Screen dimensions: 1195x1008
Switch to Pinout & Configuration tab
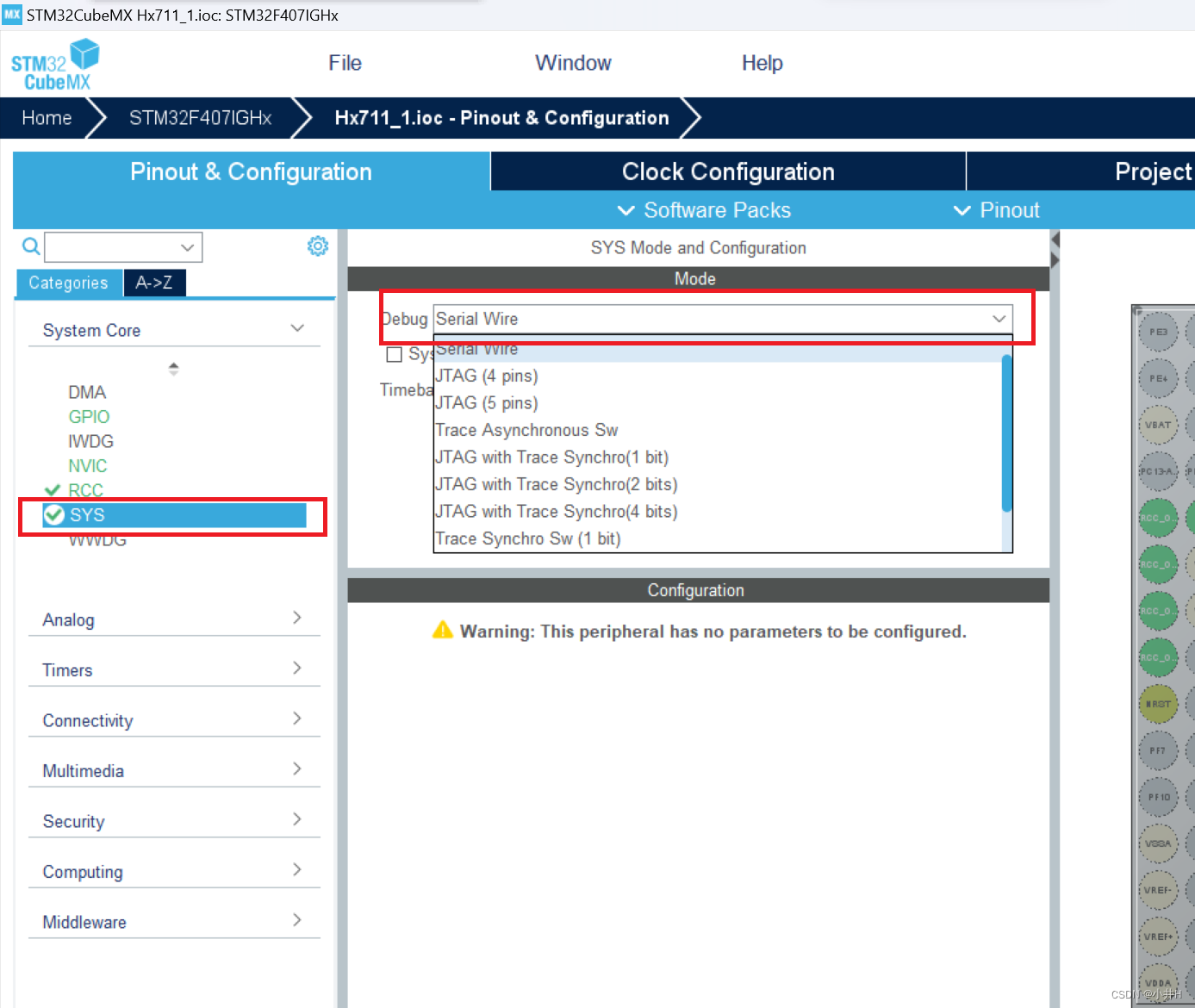click(x=251, y=171)
